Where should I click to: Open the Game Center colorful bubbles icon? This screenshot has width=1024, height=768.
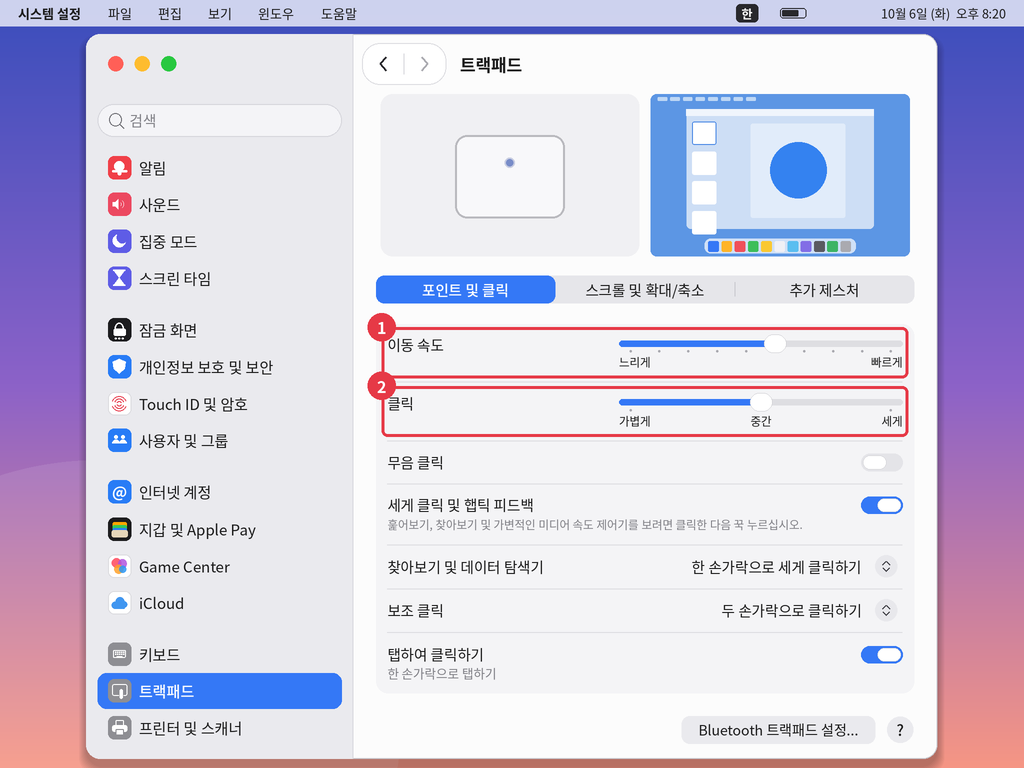pyautogui.click(x=120, y=566)
